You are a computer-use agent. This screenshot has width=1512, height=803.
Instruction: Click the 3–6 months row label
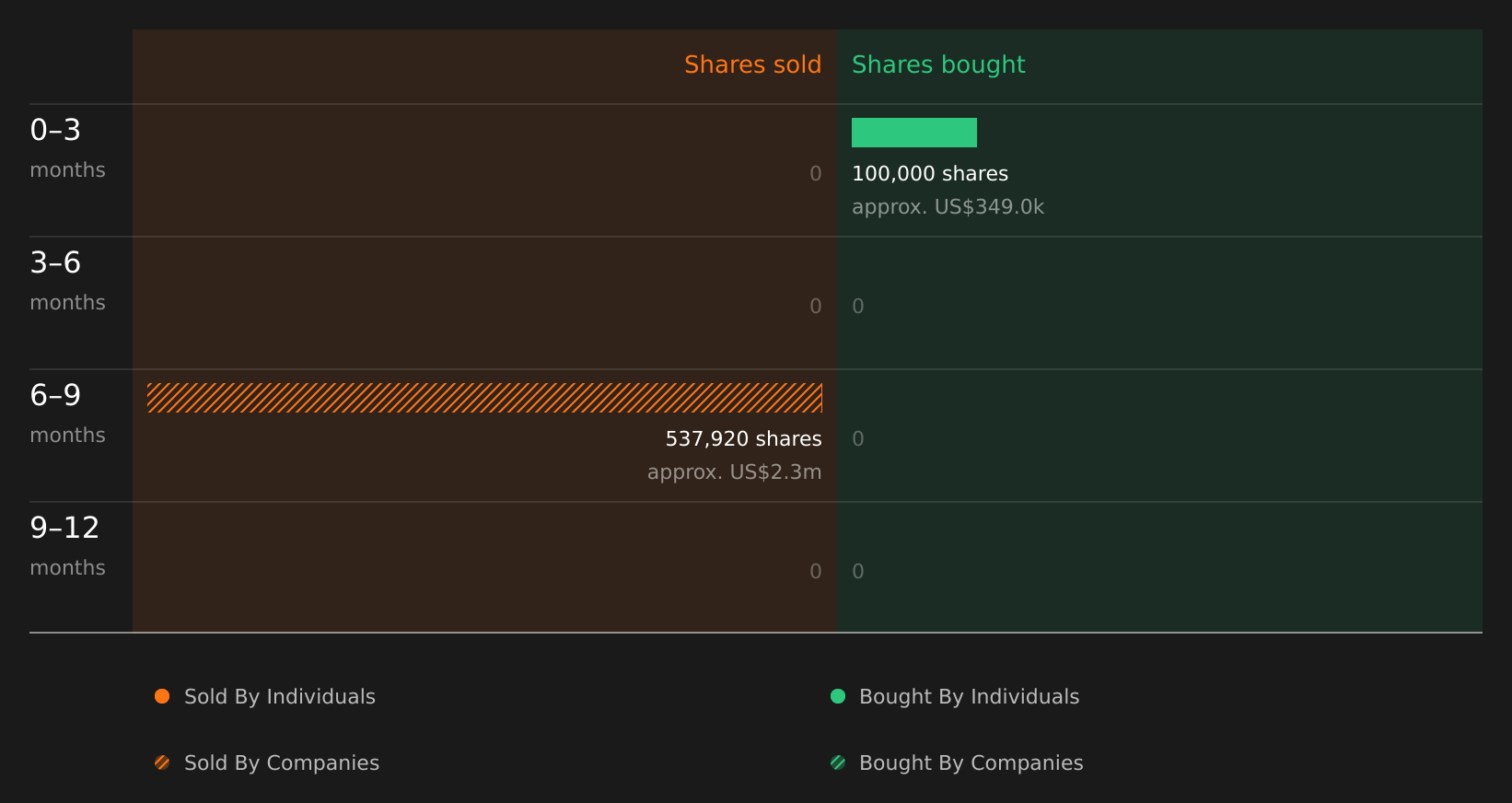[67, 281]
